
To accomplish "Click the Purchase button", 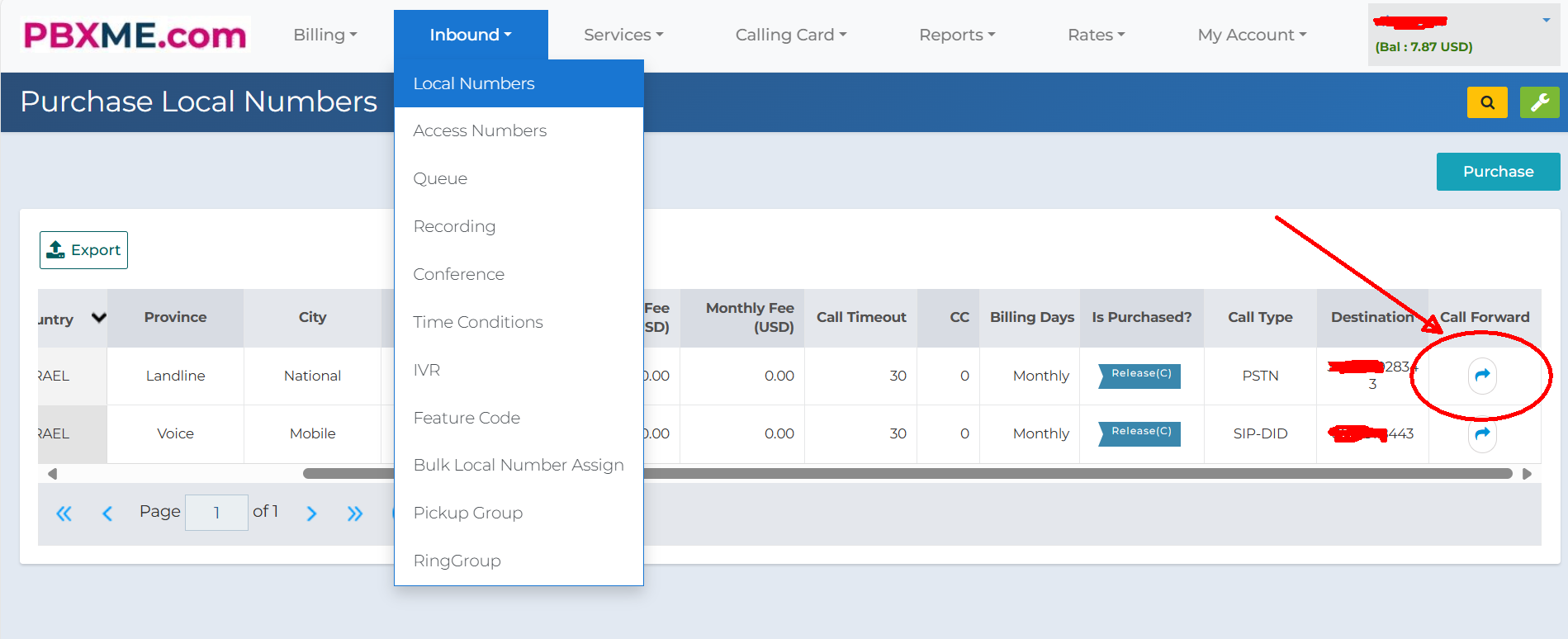I will point(1498,172).
